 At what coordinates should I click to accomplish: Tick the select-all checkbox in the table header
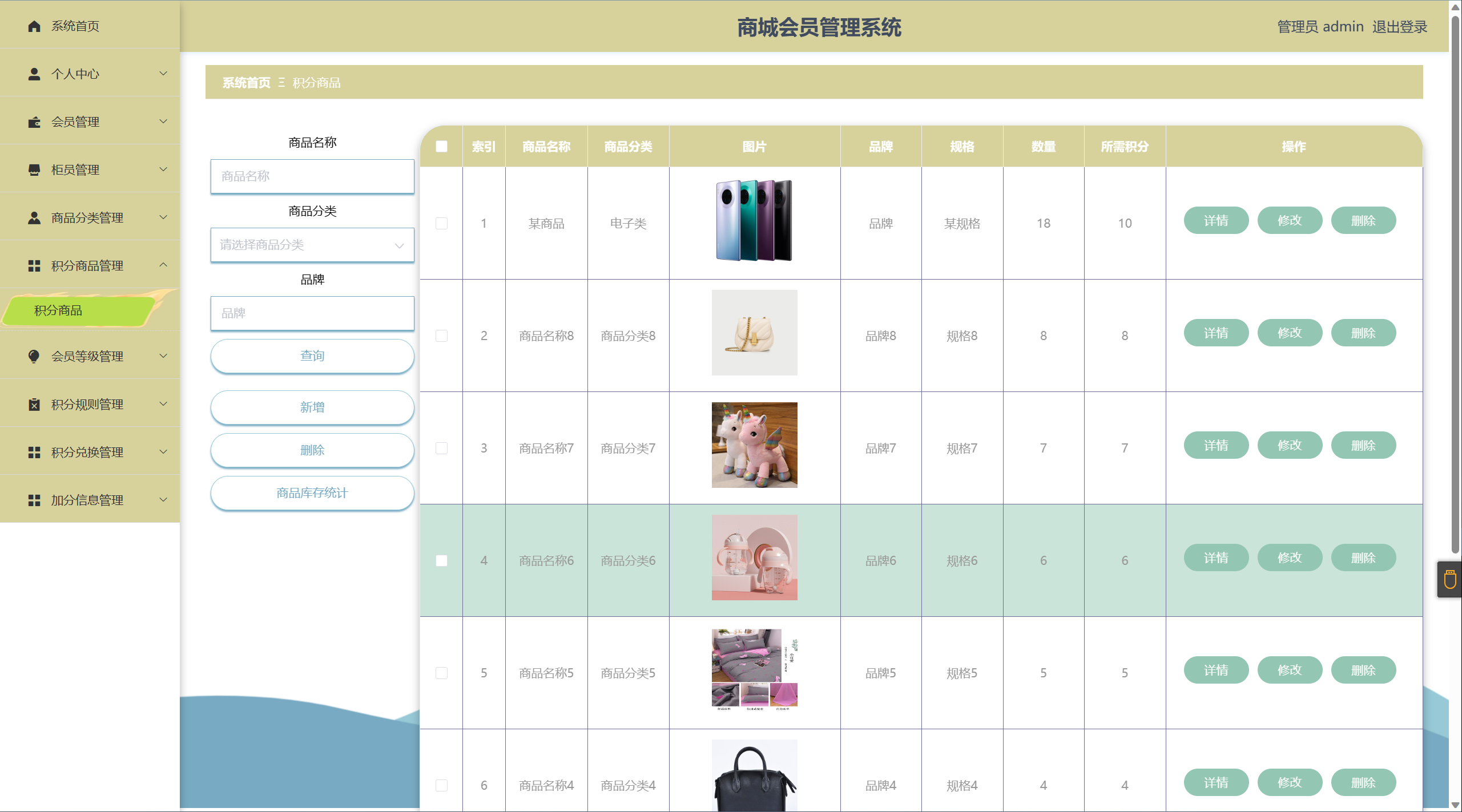click(x=441, y=147)
